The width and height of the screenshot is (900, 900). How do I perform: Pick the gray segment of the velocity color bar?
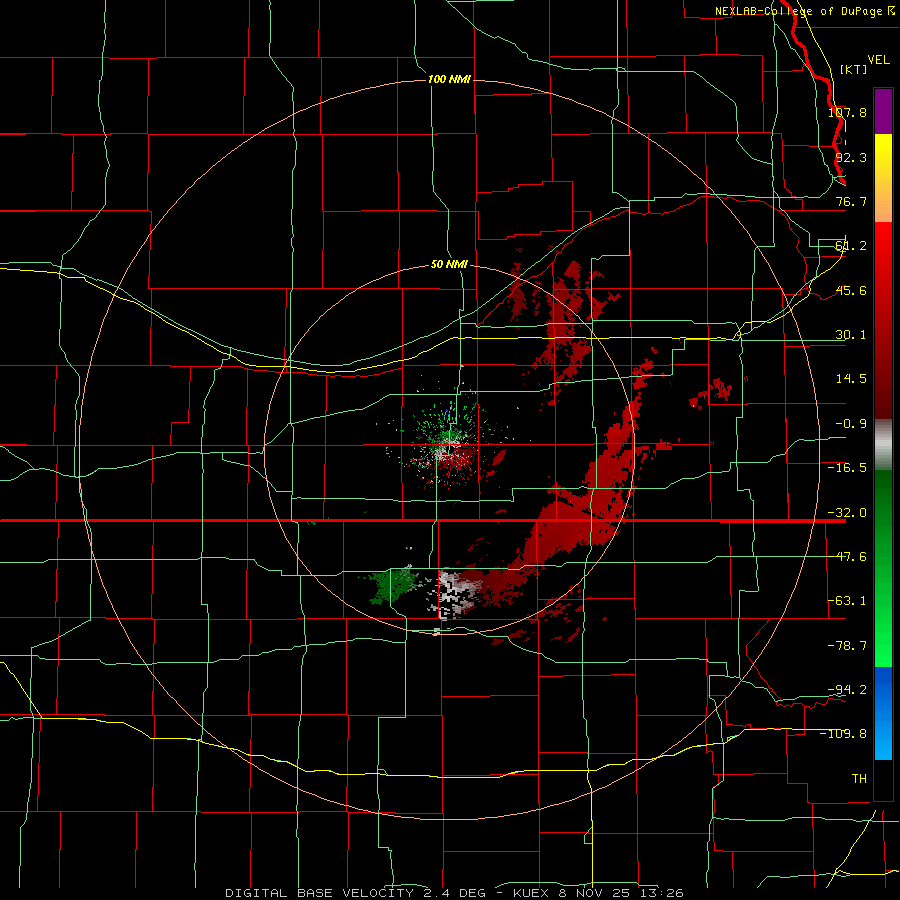tap(883, 445)
